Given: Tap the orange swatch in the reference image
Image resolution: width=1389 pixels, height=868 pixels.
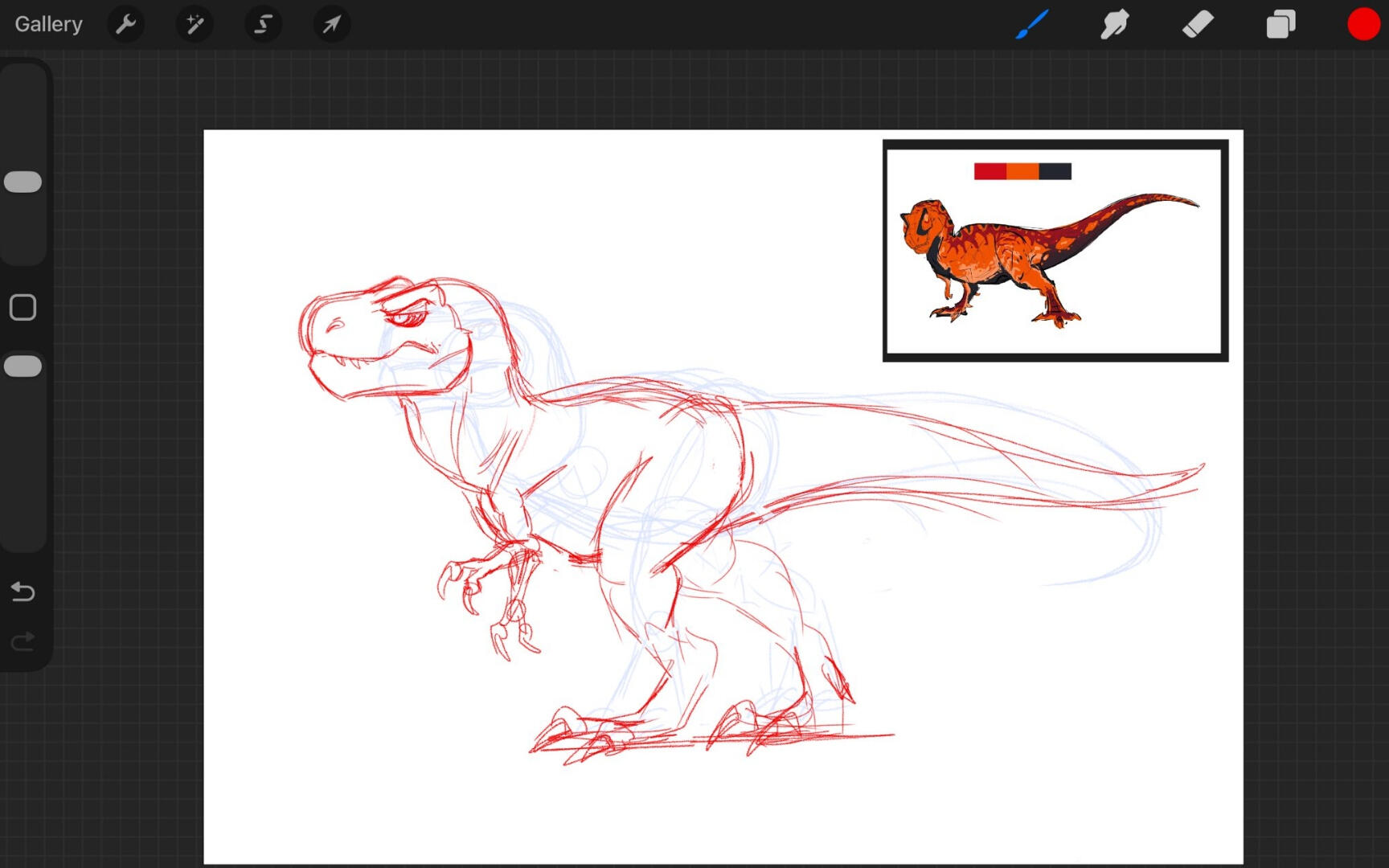Looking at the screenshot, I should click(x=1022, y=170).
